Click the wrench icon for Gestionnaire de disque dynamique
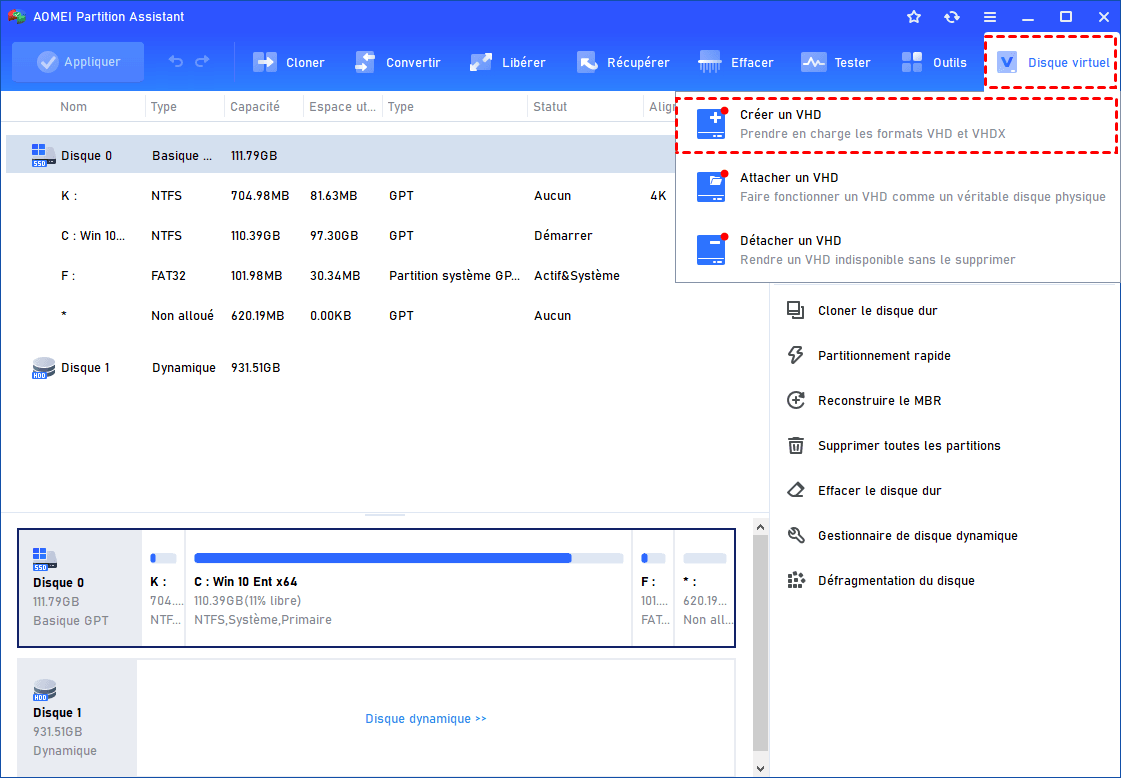 pos(796,536)
